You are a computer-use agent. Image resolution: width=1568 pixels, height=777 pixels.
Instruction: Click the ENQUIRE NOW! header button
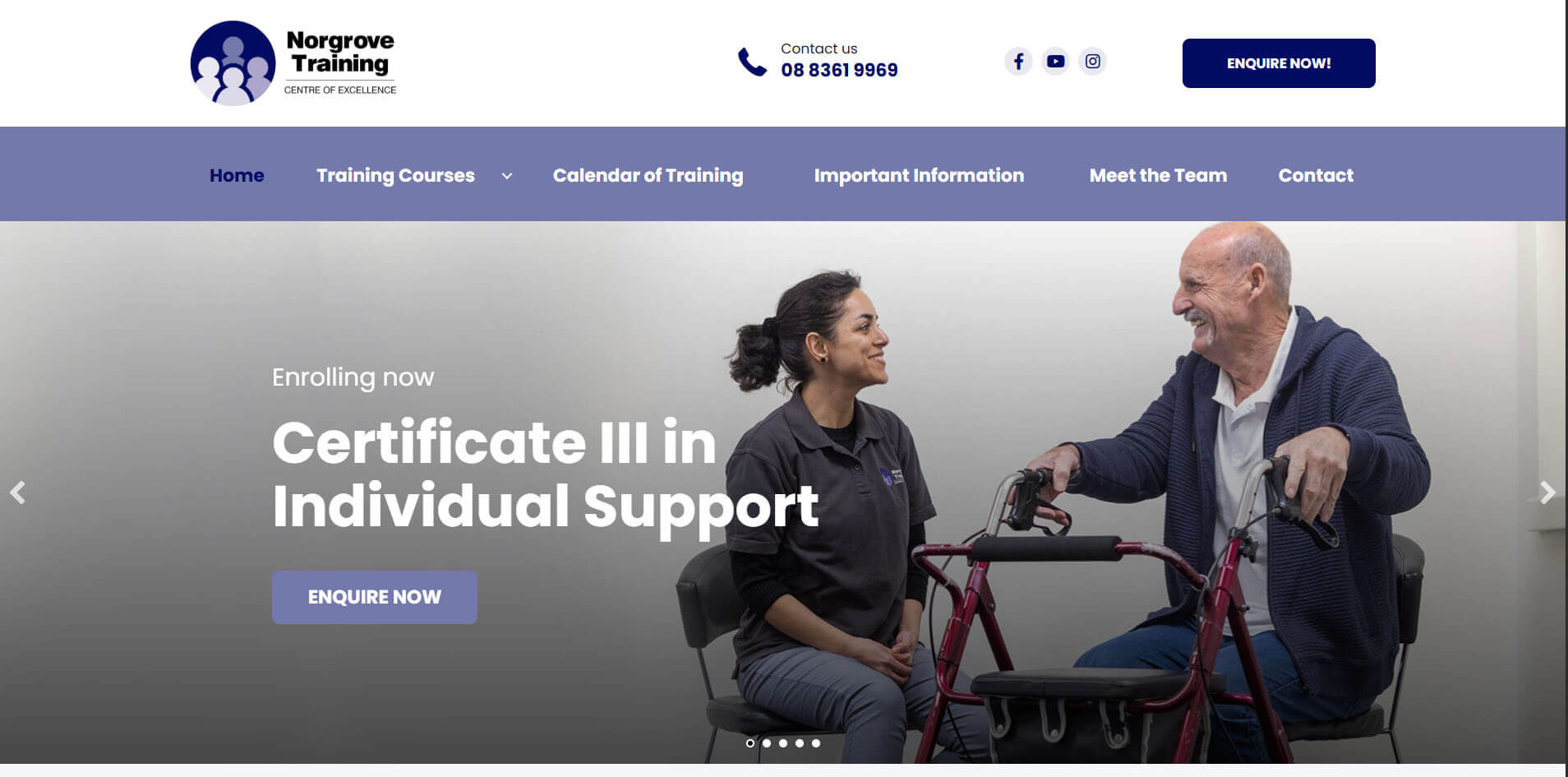coord(1279,63)
